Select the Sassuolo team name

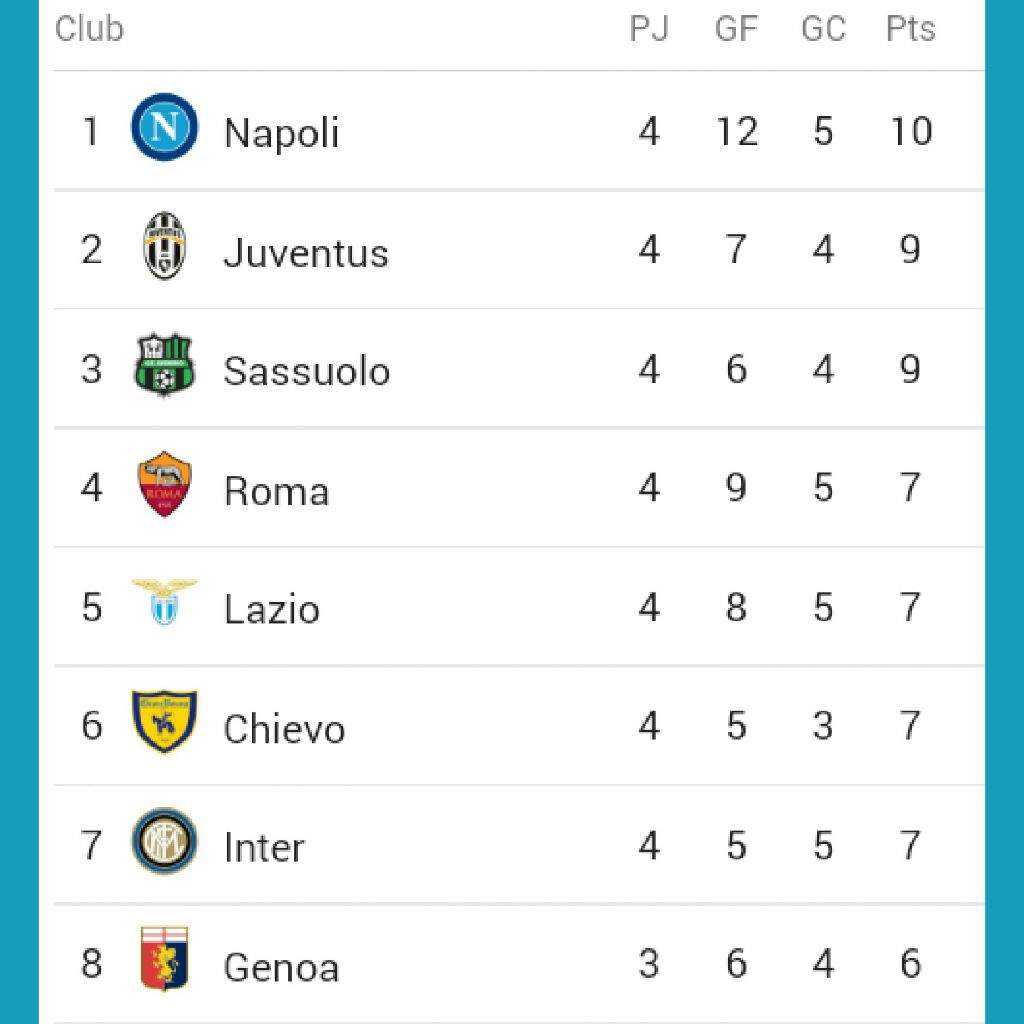click(306, 371)
